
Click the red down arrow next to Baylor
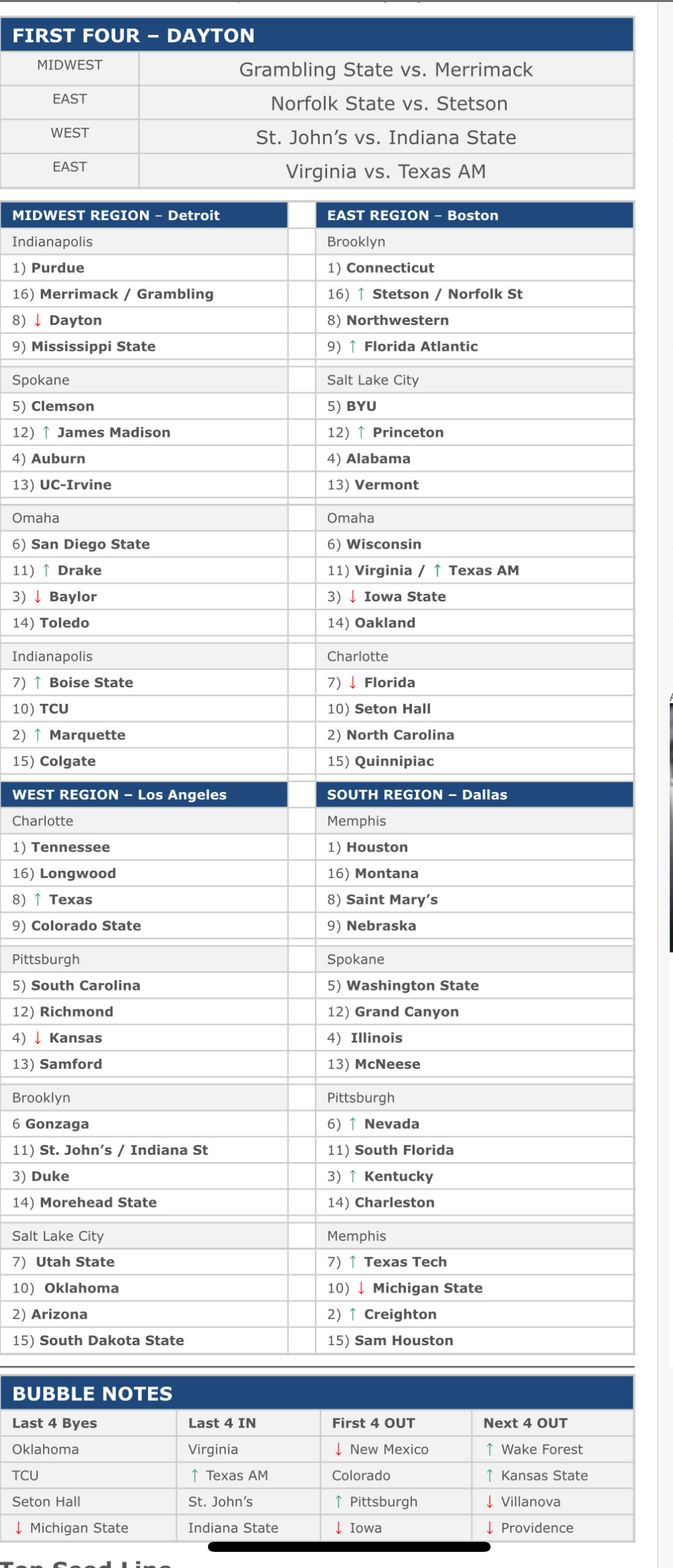point(38,596)
